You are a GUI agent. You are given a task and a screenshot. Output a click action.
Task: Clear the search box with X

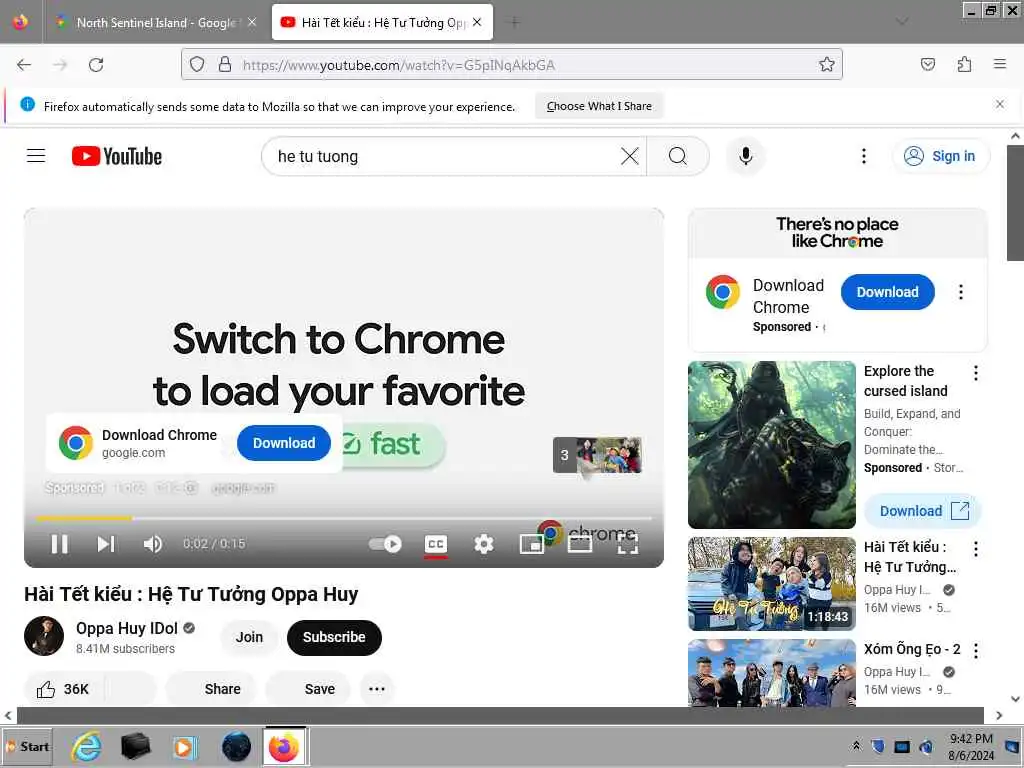tap(630, 156)
